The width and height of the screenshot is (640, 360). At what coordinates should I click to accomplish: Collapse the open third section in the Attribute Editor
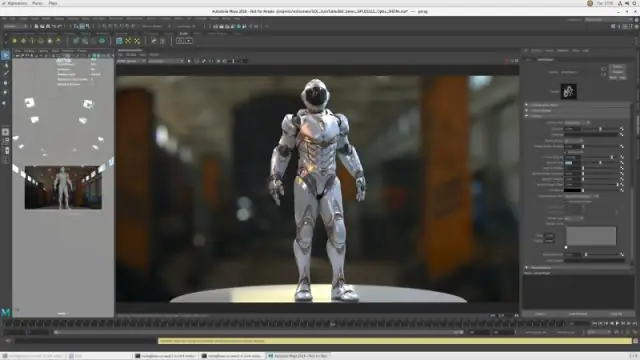click(x=527, y=116)
